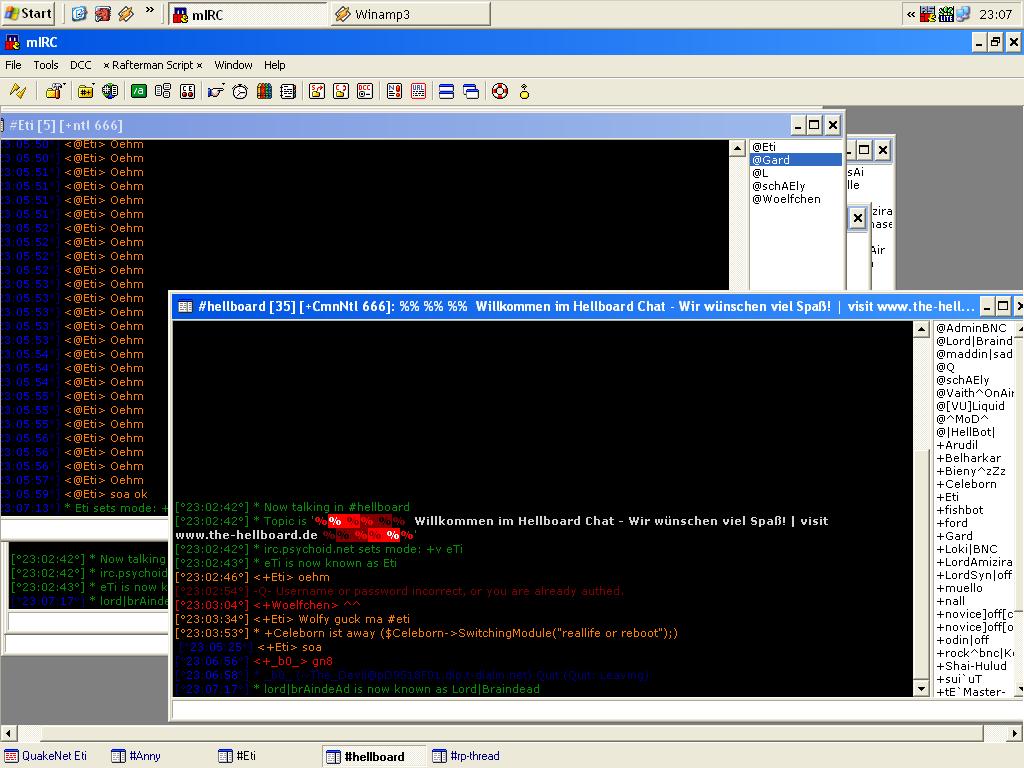The width and height of the screenshot is (1024, 768).
Task: Open the Rafterman Script menu
Action: tap(153, 65)
